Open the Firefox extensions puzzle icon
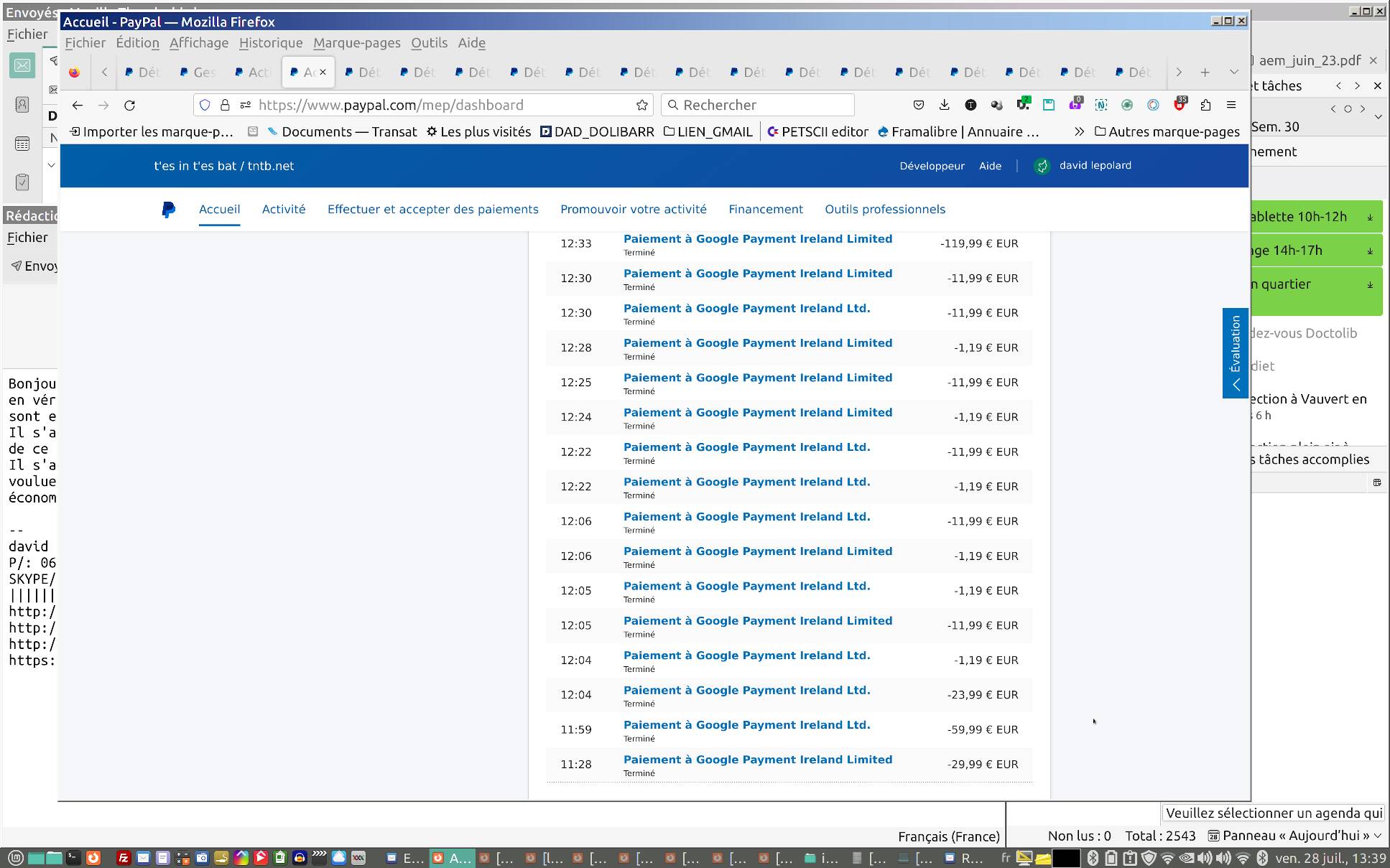Screen dimensions: 1390x868 pyautogui.click(x=1205, y=106)
